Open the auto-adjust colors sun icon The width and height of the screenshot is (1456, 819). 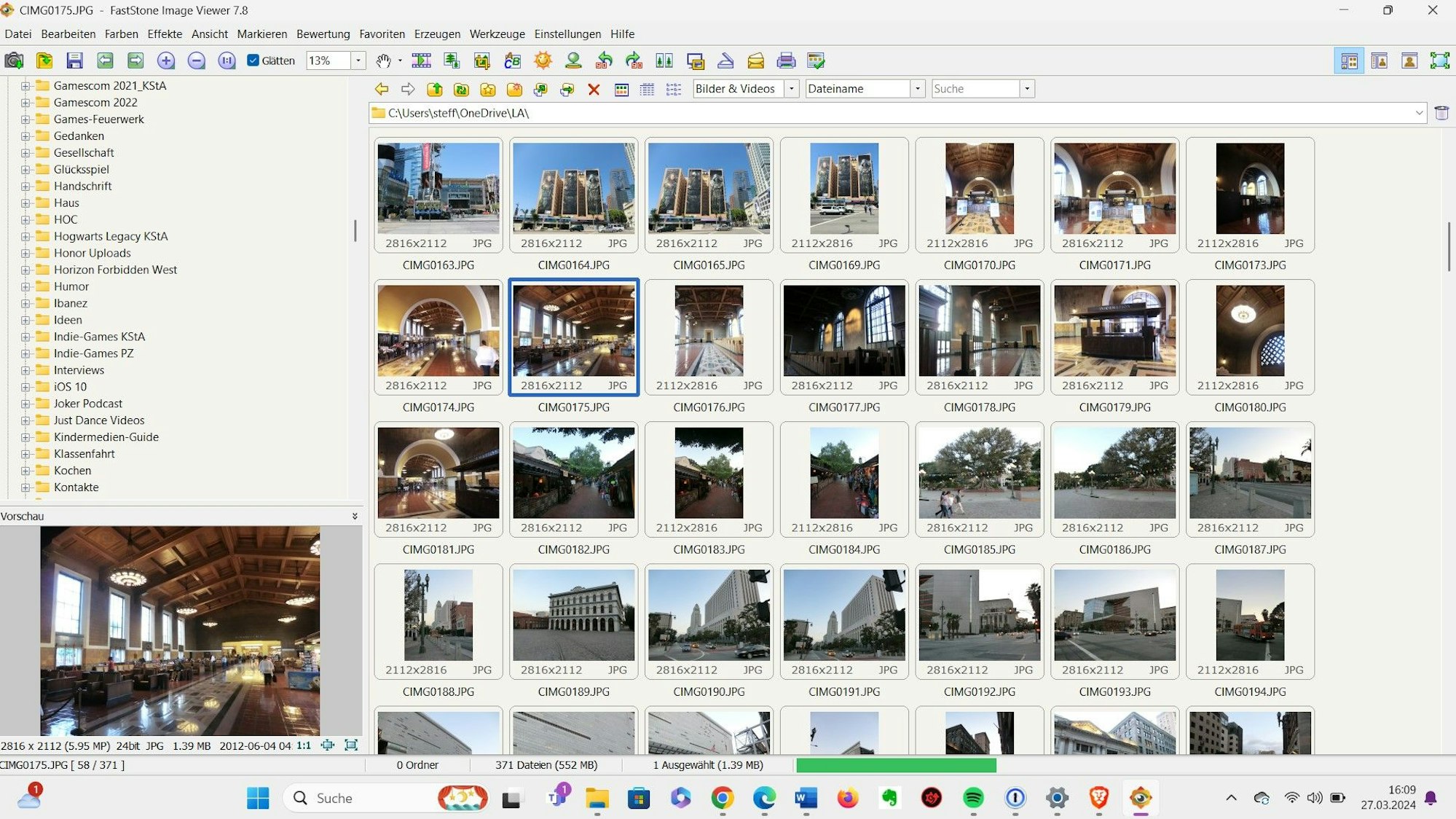click(542, 60)
